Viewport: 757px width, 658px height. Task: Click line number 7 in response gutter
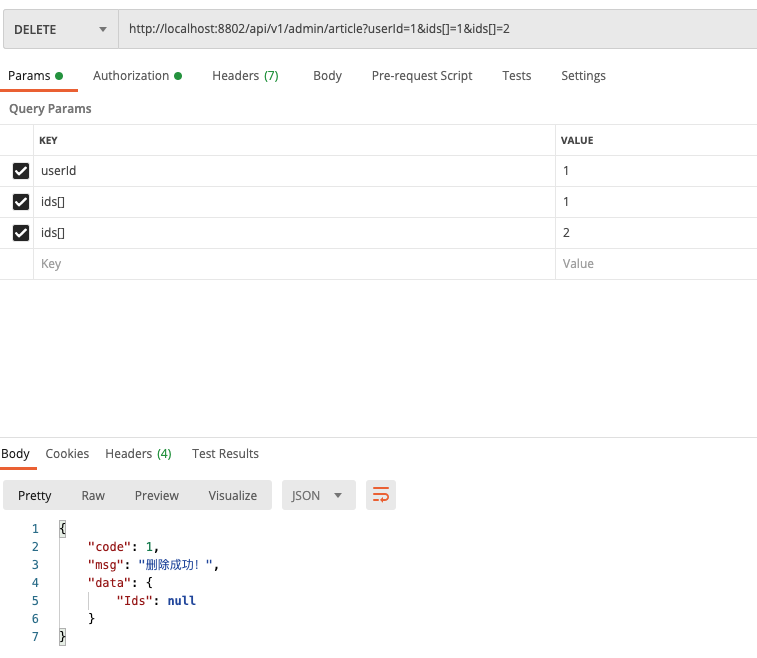(x=35, y=637)
